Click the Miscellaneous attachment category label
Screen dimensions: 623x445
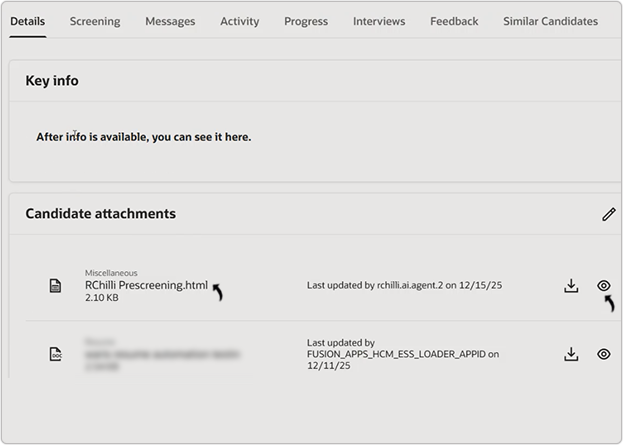111,272
